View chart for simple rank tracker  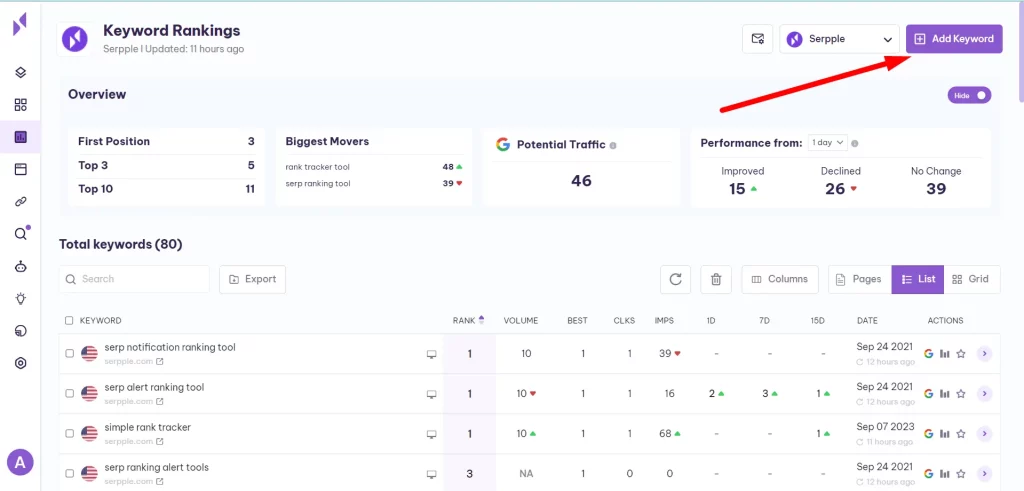pyautogui.click(x=944, y=434)
